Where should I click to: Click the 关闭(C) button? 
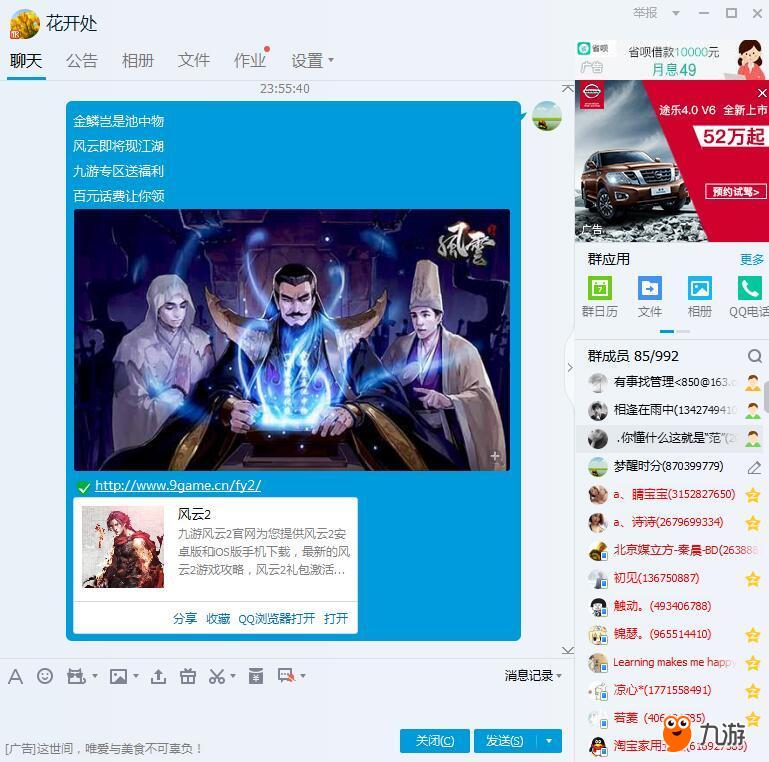(435, 741)
